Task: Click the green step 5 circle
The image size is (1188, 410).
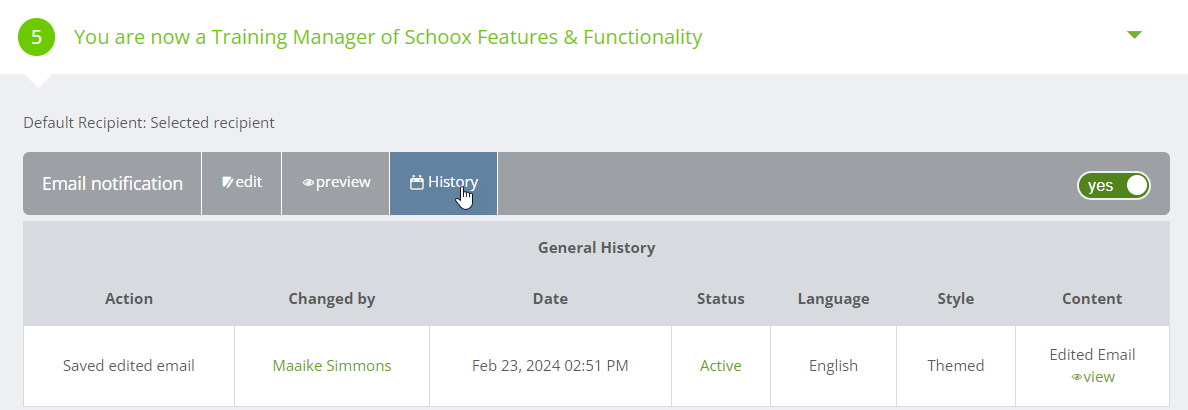Action: click(x=37, y=37)
